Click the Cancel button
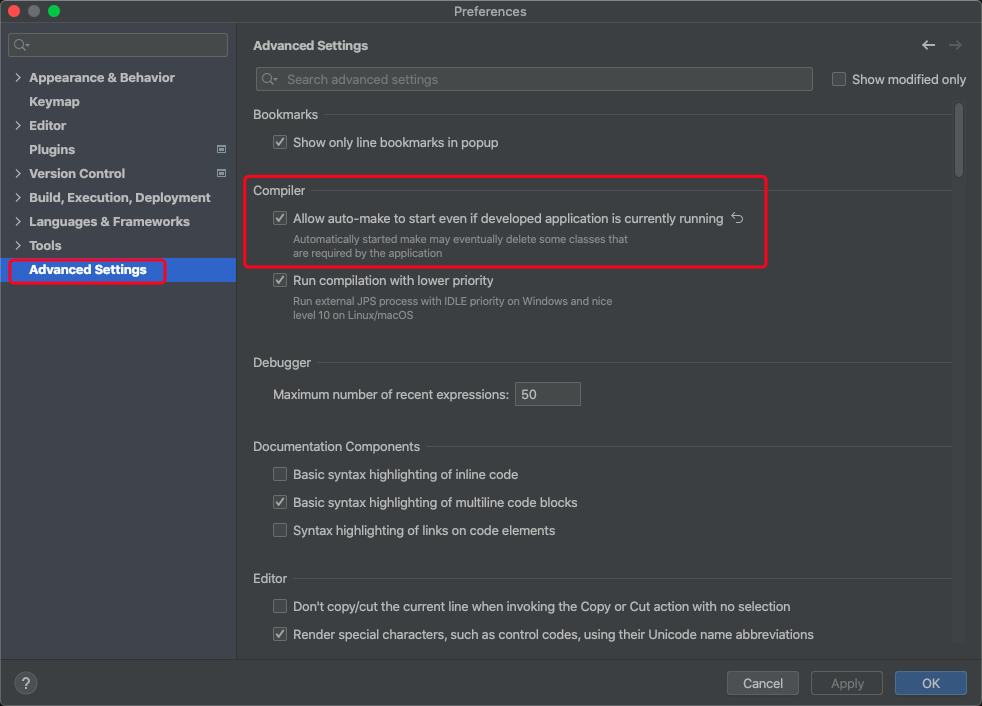The height and width of the screenshot is (706, 982). pos(762,683)
